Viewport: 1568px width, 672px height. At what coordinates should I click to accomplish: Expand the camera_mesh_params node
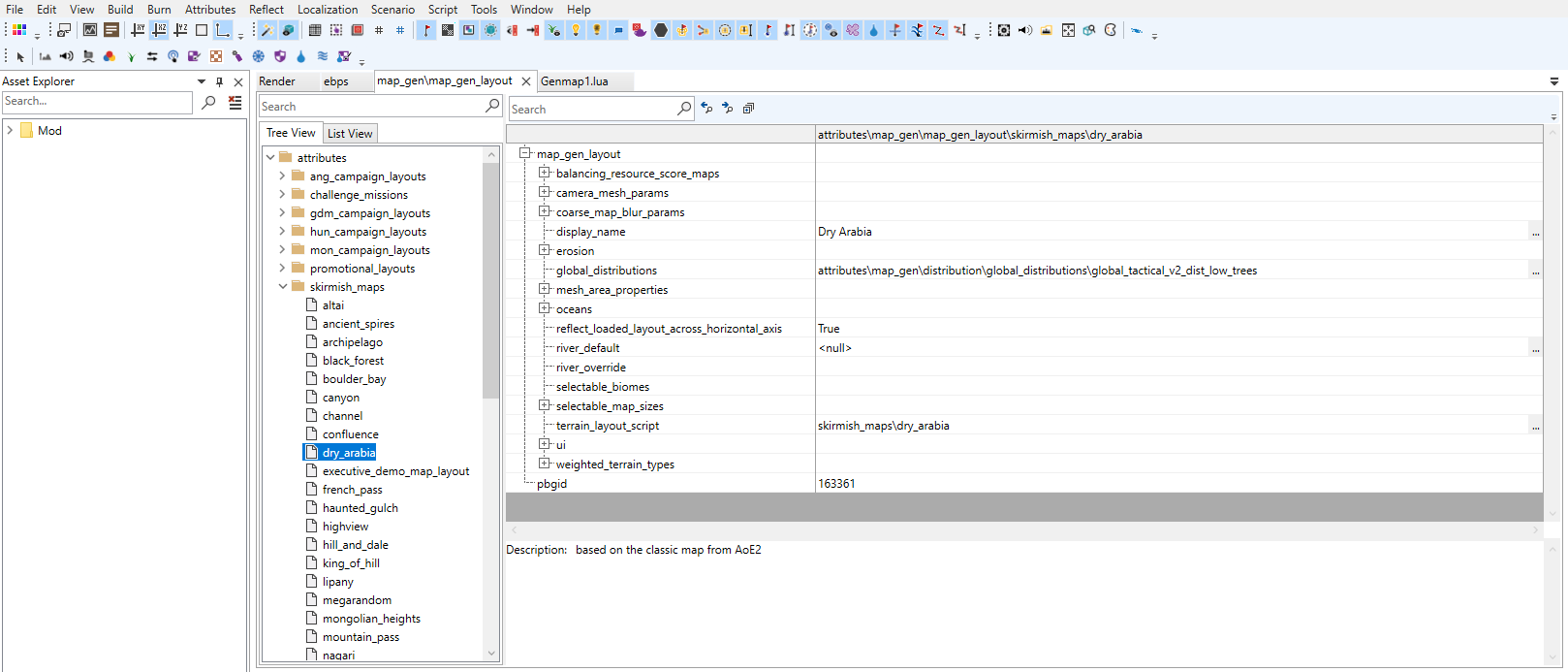click(x=545, y=192)
